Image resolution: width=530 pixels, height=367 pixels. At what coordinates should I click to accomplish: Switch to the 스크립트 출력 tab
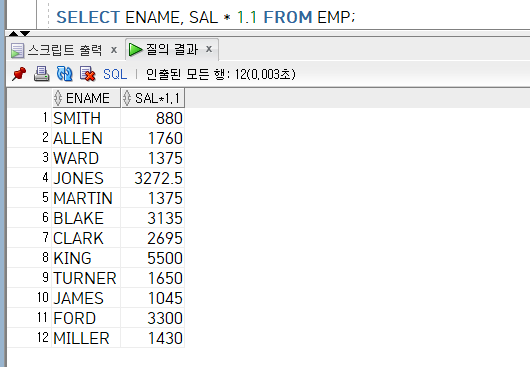[64, 50]
